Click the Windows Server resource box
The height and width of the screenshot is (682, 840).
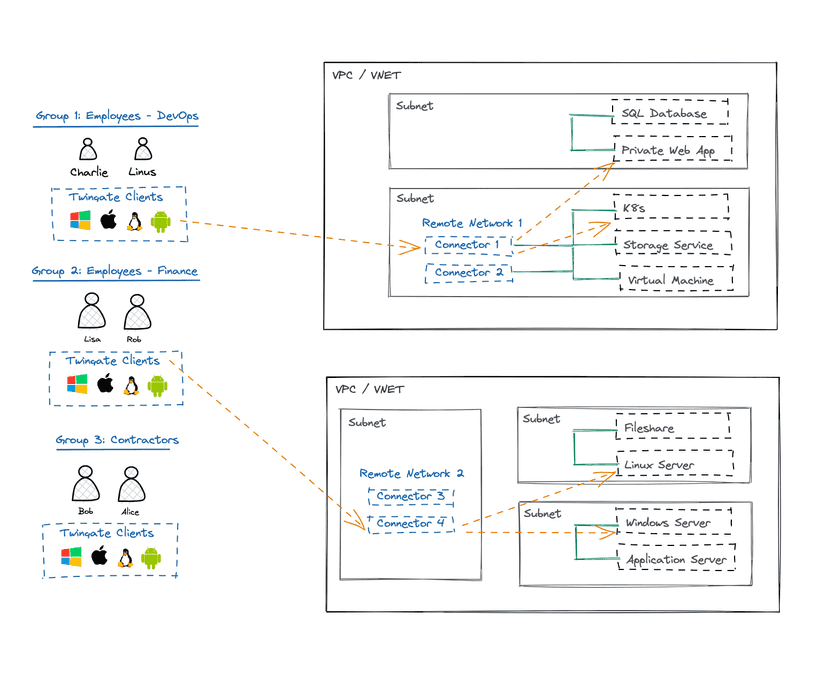point(673,523)
